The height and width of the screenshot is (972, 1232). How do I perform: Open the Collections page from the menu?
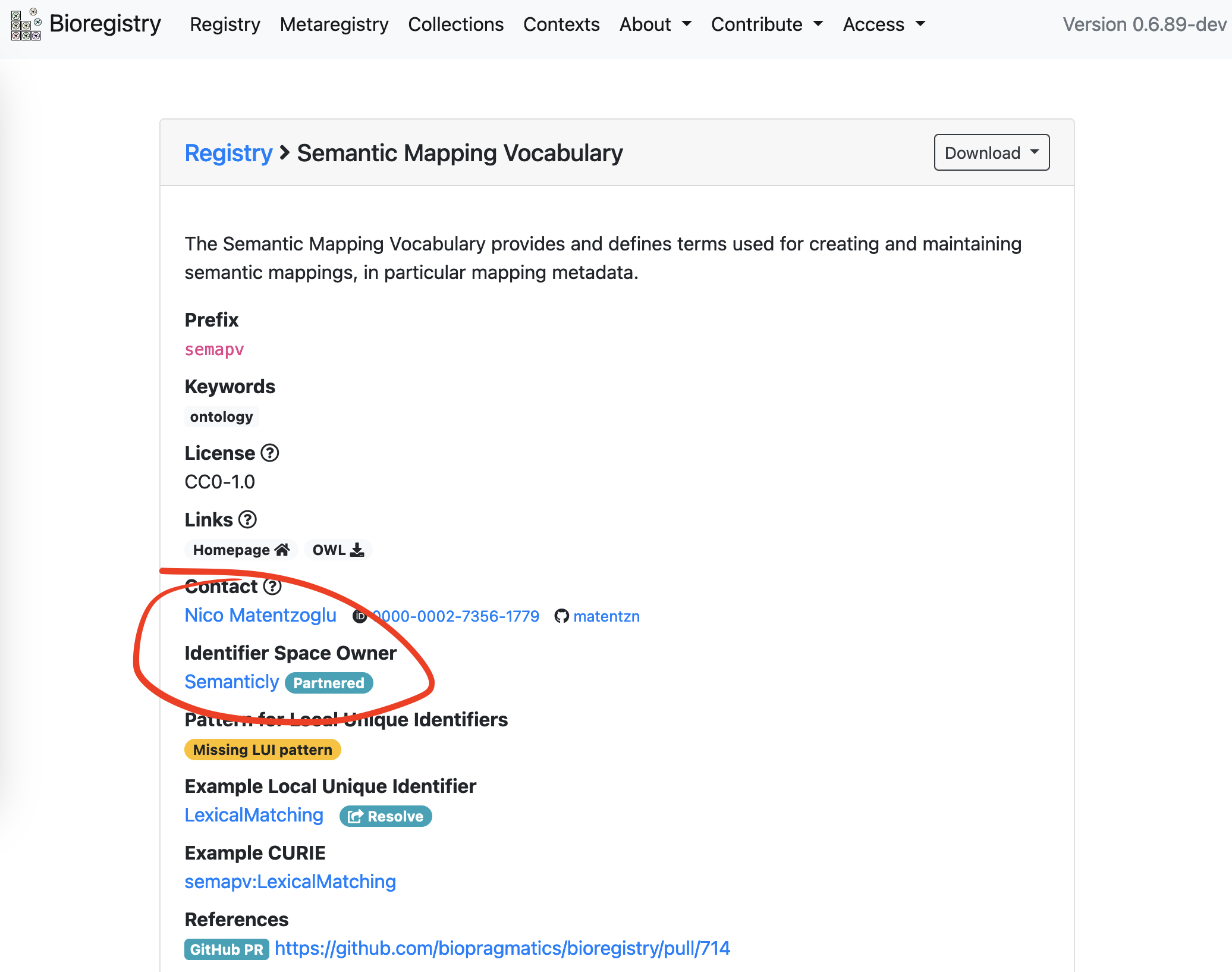pos(455,24)
